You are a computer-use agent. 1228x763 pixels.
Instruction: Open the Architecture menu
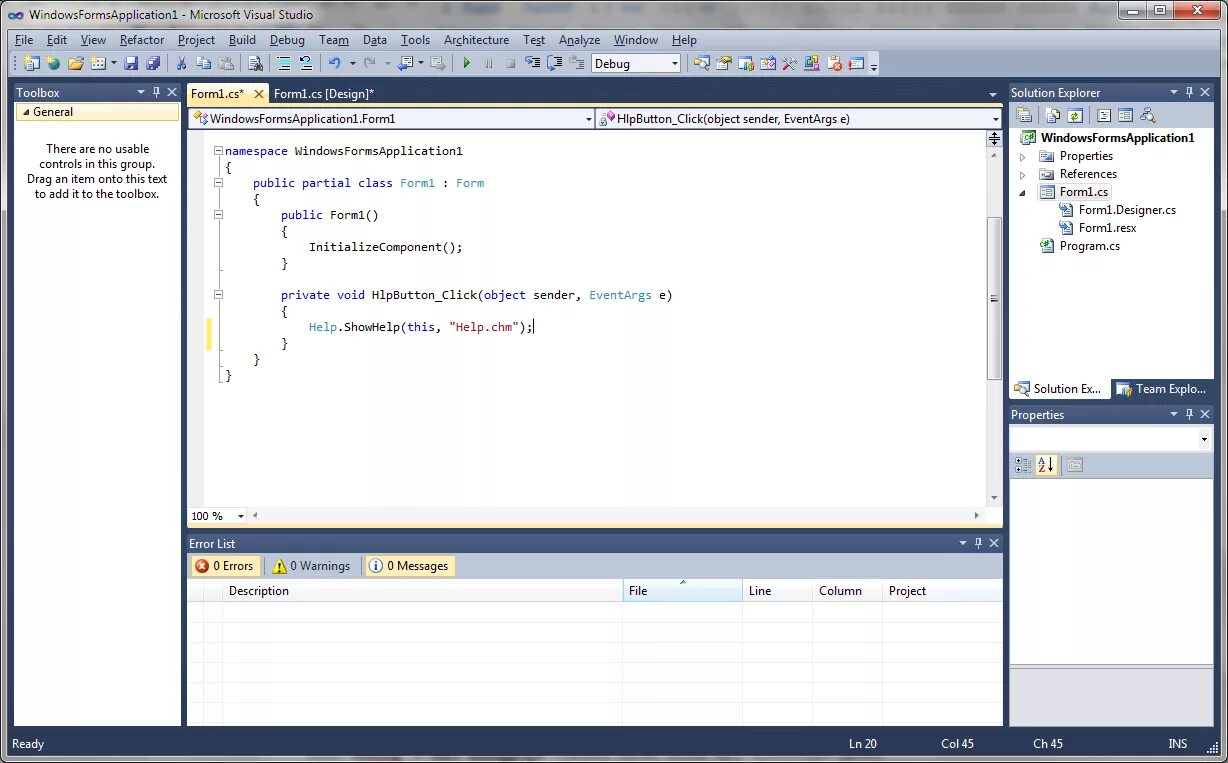click(x=476, y=40)
